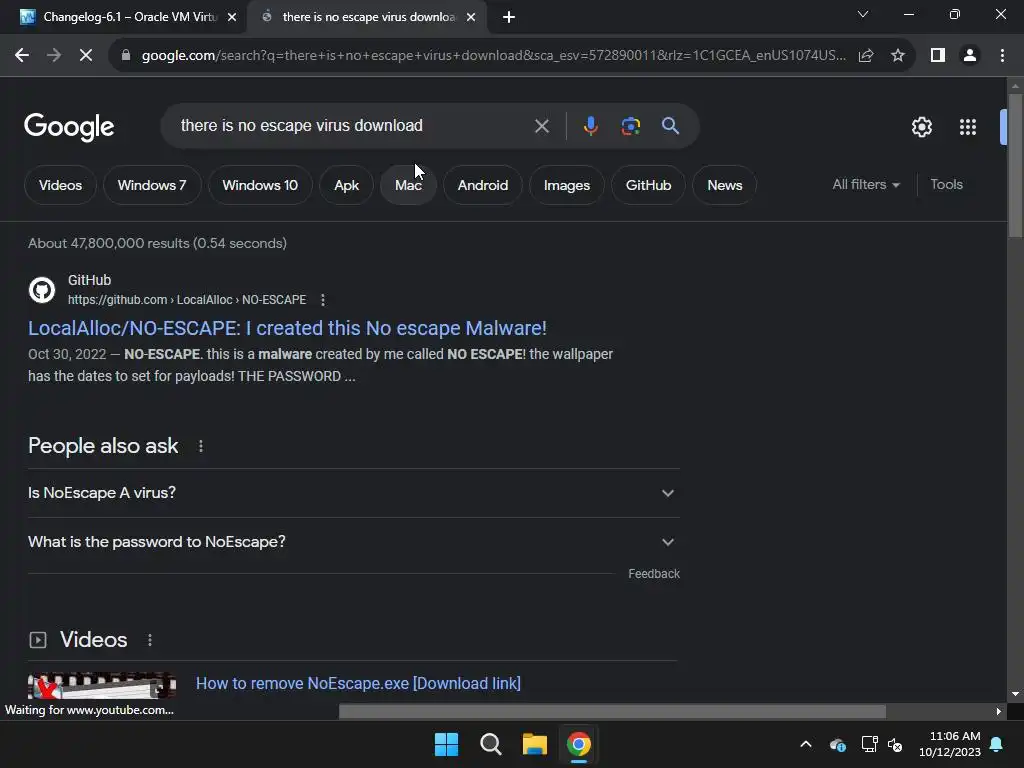The height and width of the screenshot is (768, 1024).
Task: Open the People also ask options dots
Action: (200, 446)
